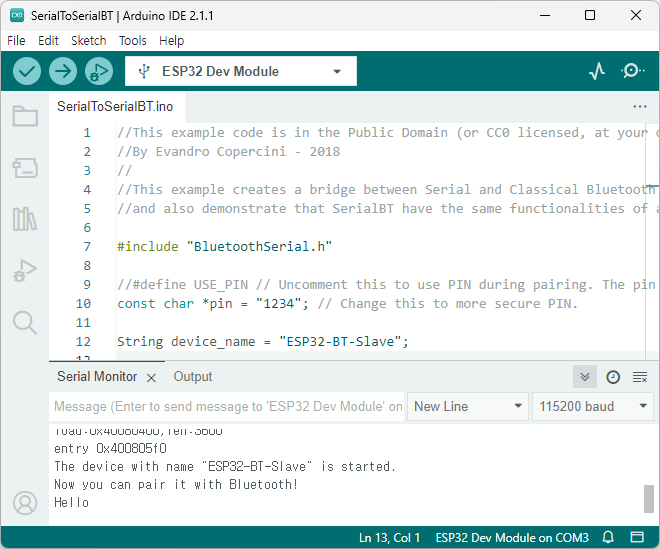Image resolution: width=660 pixels, height=549 pixels.
Task: Toggle autoscroll in Serial Monitor
Action: pos(585,376)
